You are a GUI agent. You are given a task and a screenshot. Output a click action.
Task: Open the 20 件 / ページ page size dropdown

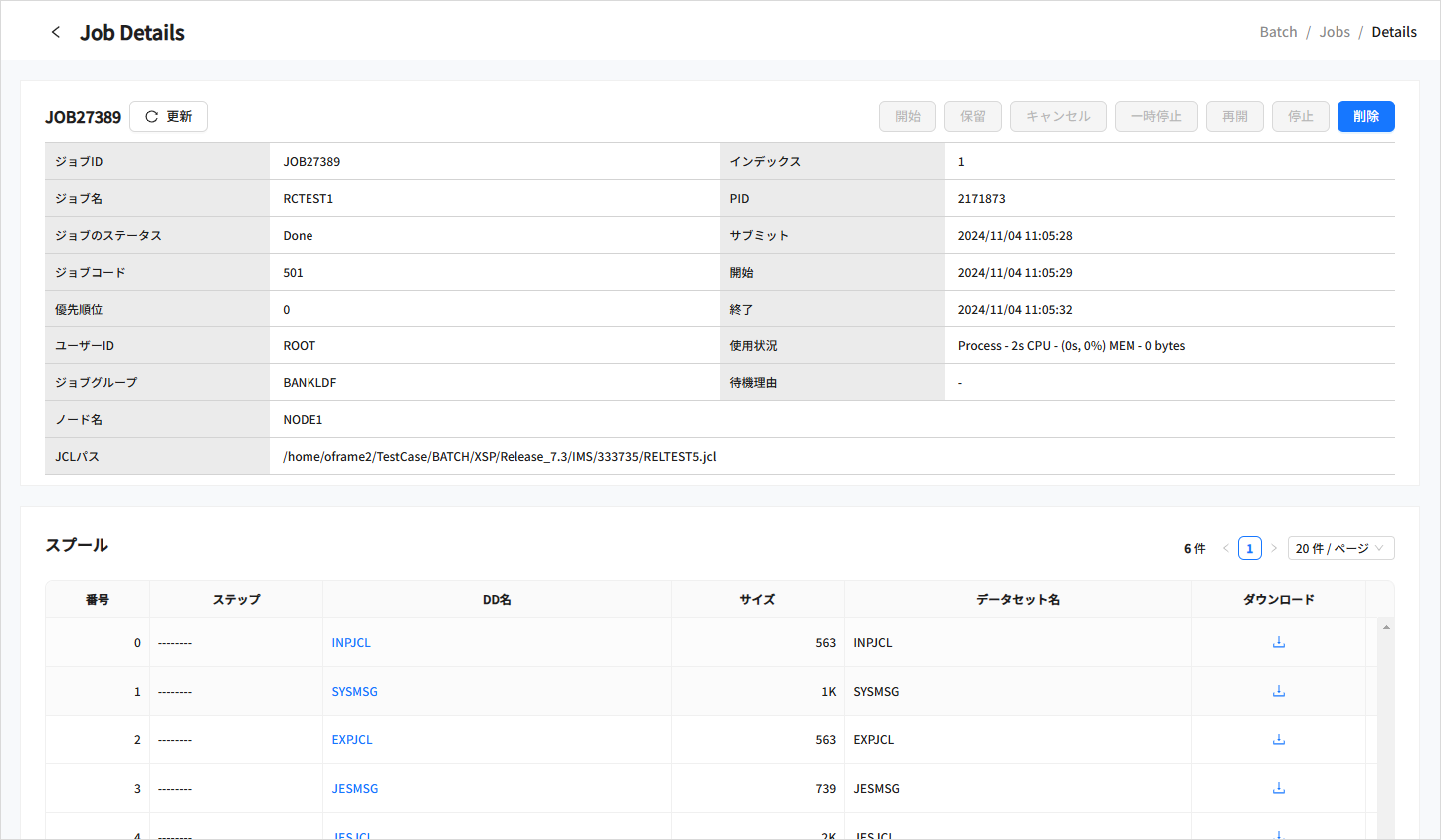[1340, 548]
